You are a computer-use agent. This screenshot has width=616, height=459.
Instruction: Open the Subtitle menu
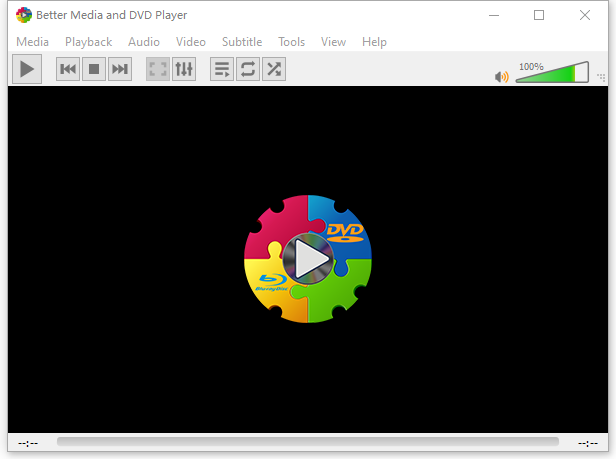click(242, 42)
